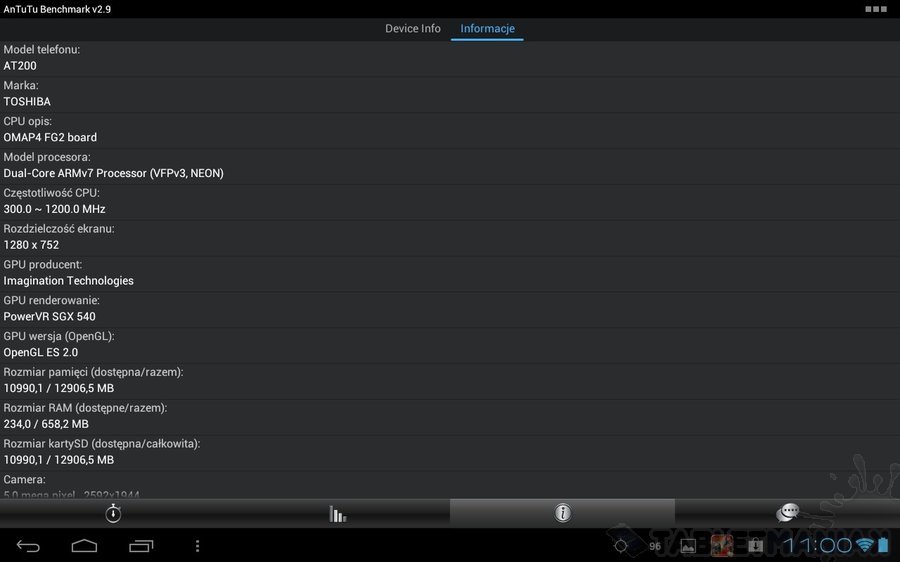900x562 pixels.
Task: Open the recent apps button
Action: 141,545
